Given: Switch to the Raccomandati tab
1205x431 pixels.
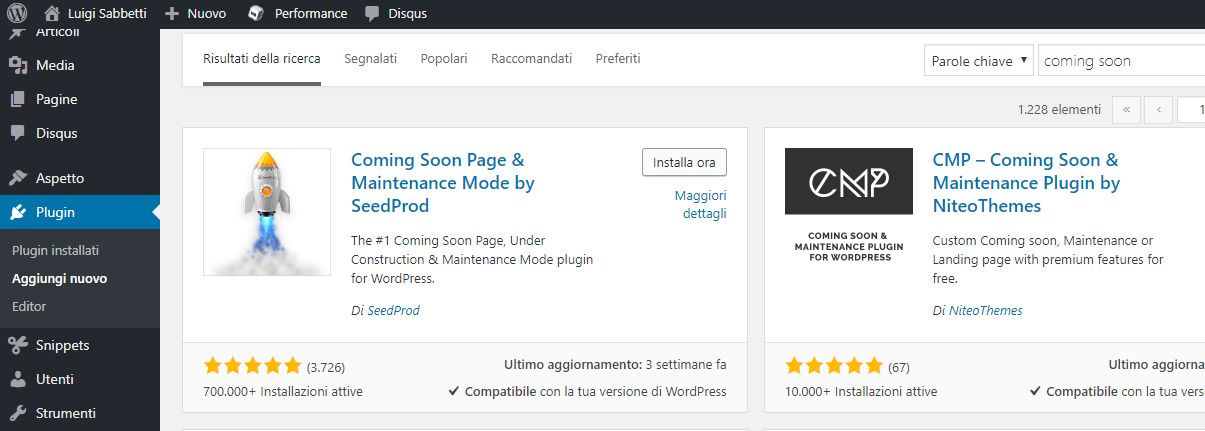Looking at the screenshot, I should coord(531,59).
